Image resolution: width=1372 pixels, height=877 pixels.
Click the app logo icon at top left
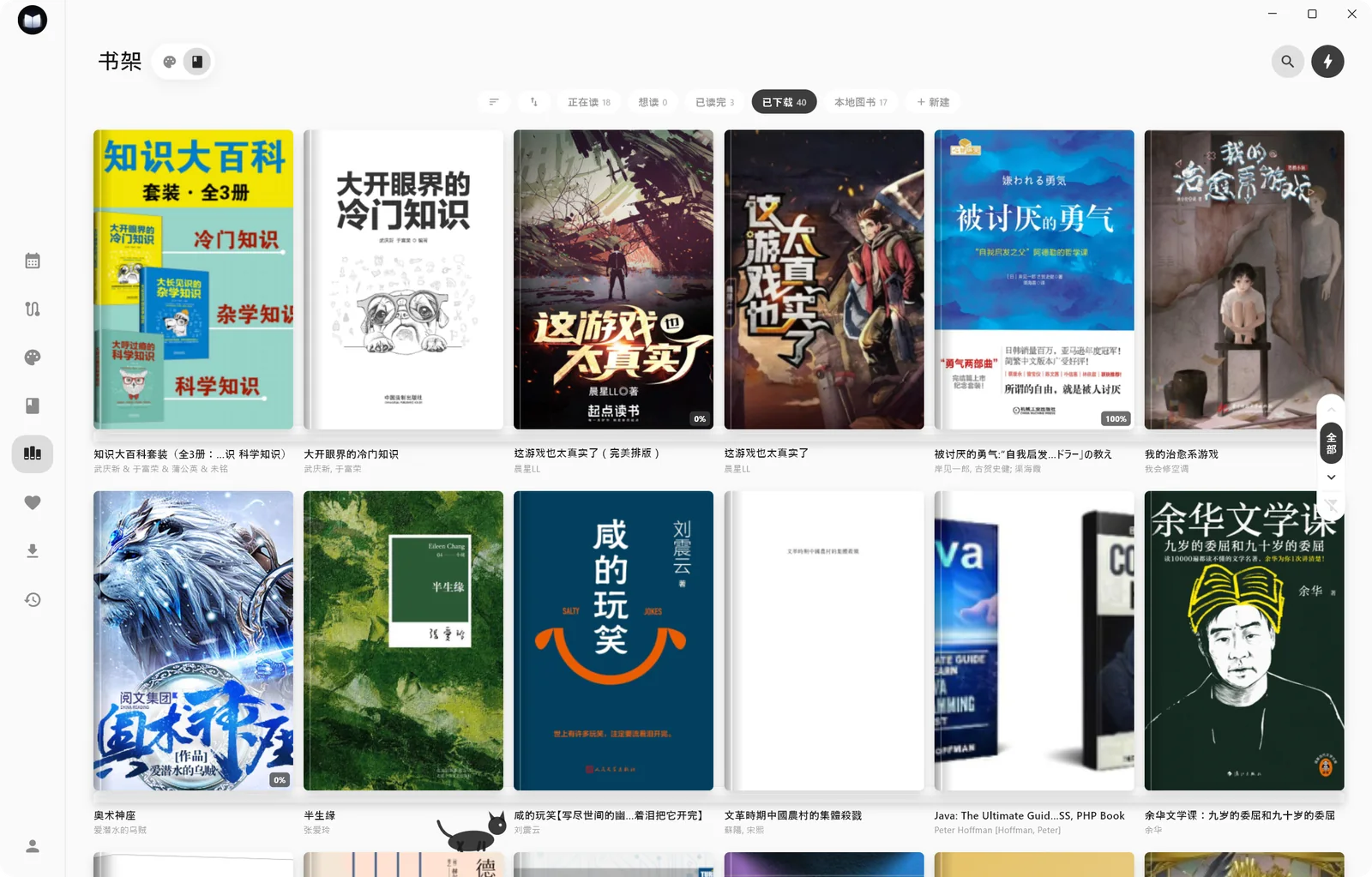[33, 20]
